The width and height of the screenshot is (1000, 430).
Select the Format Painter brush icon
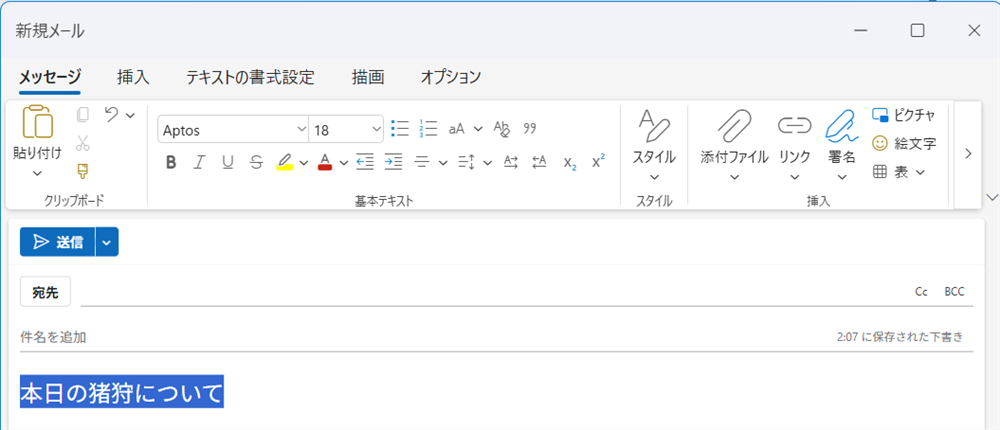(82, 170)
